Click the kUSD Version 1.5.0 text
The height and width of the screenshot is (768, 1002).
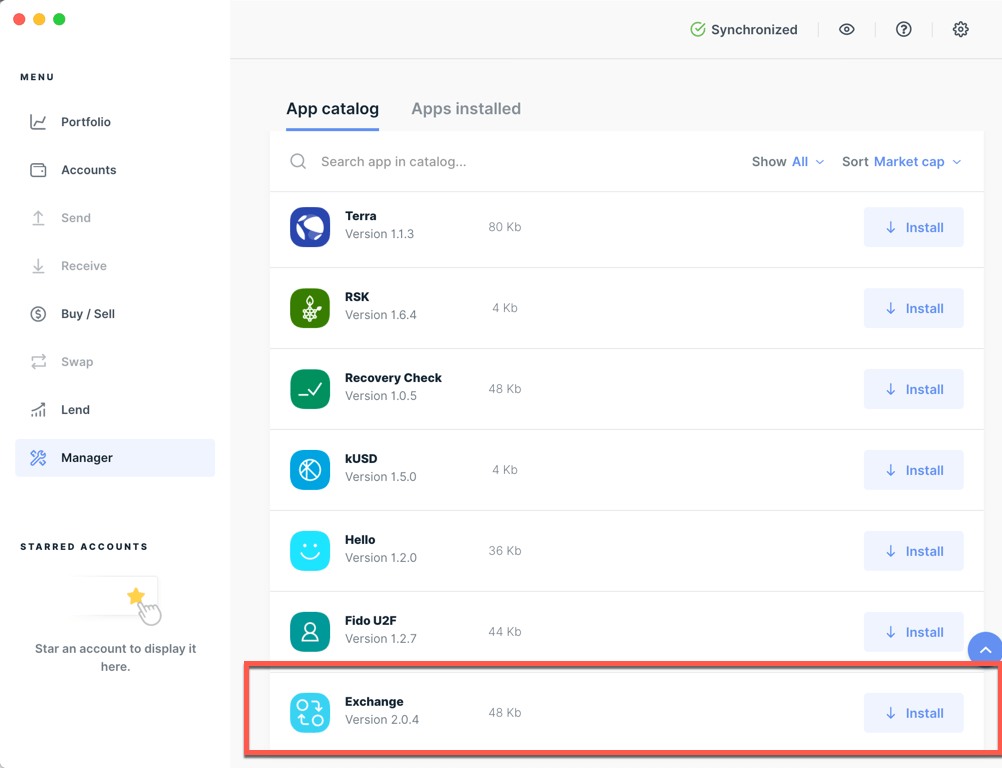click(x=381, y=477)
